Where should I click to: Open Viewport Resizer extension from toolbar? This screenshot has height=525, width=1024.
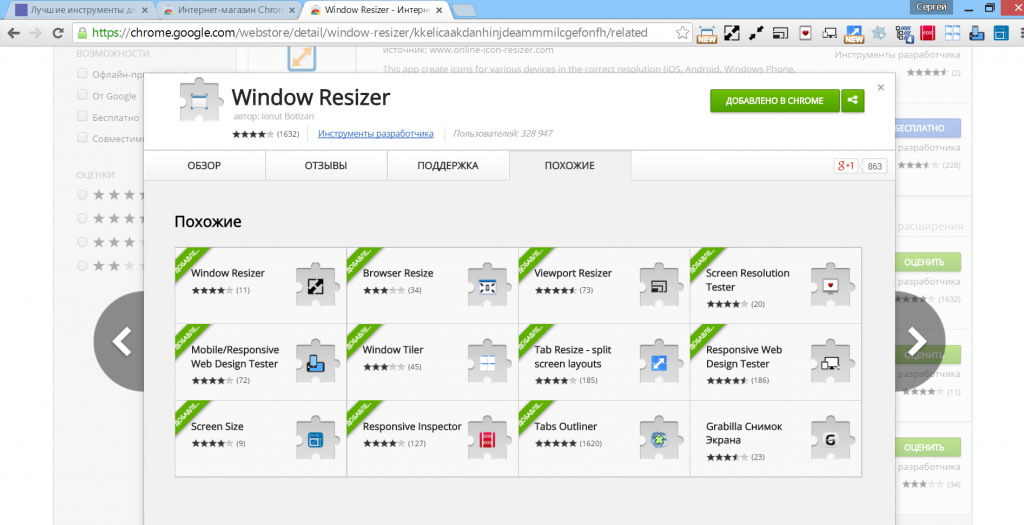(x=780, y=33)
